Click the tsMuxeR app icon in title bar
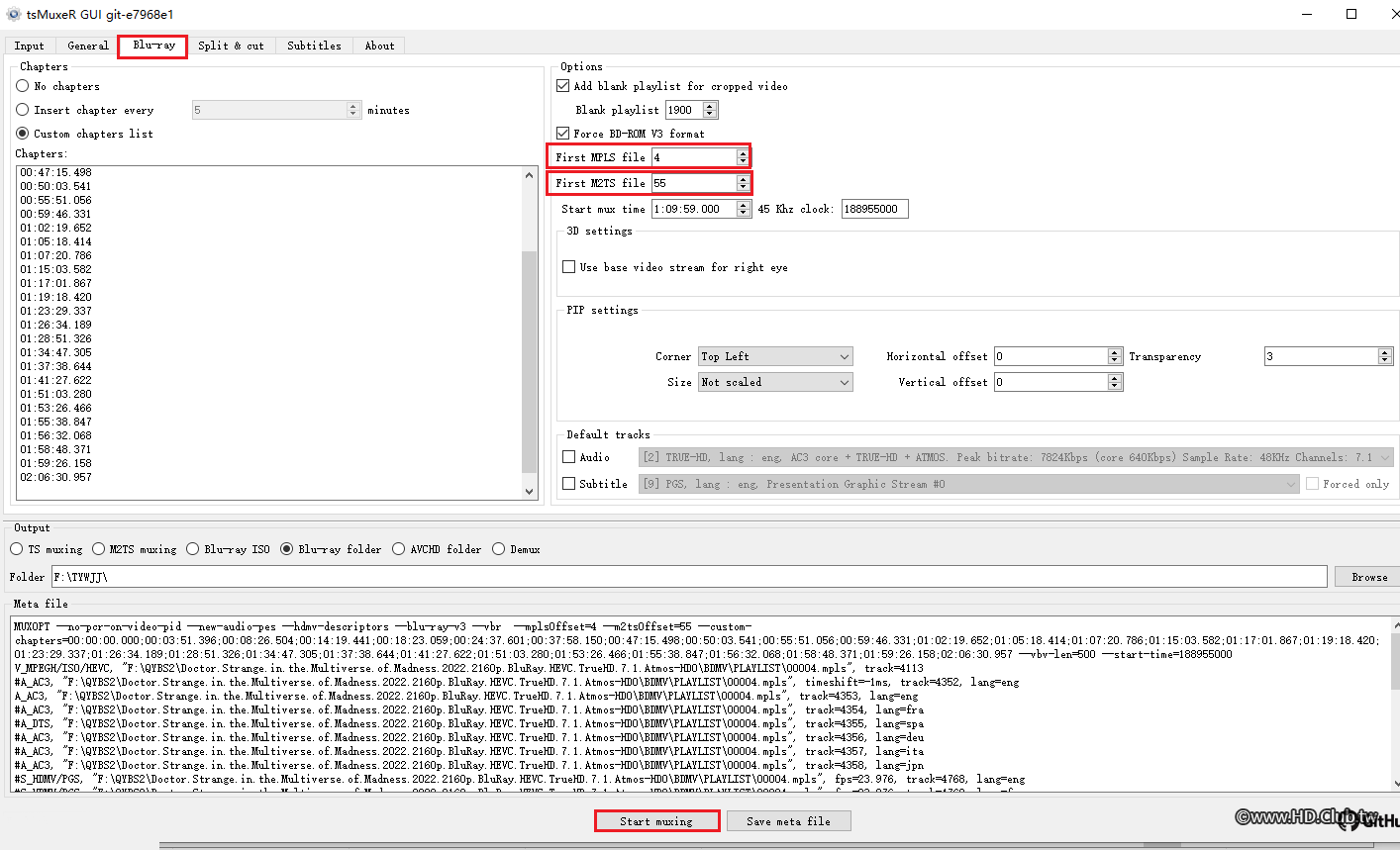This screenshot has height=850, width=1400. pyautogui.click(x=13, y=14)
